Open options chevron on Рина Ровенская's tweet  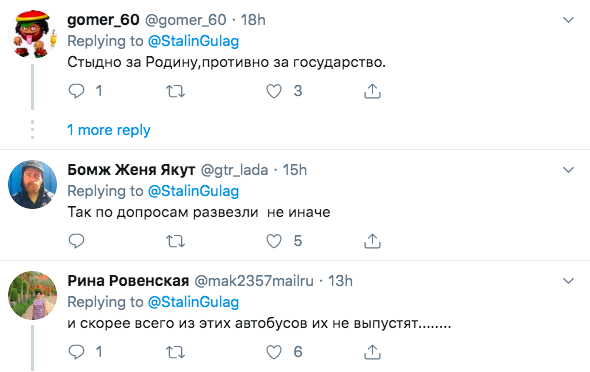568,281
